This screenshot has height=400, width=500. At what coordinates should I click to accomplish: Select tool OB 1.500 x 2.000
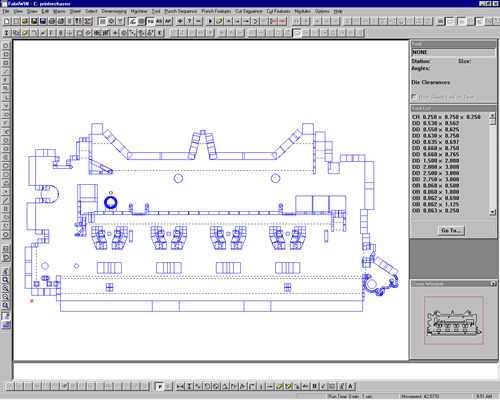coord(436,161)
